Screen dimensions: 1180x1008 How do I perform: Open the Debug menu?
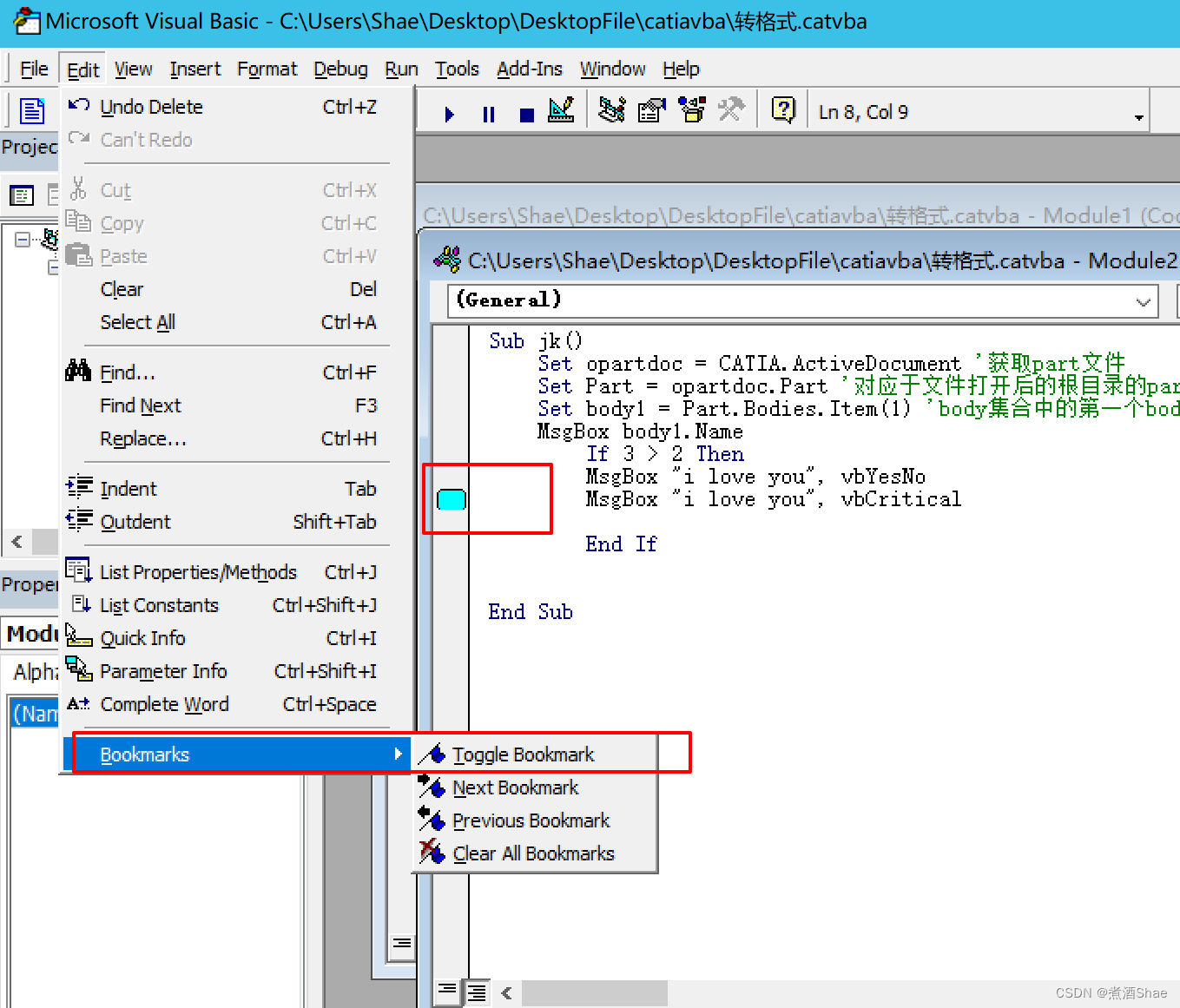340,69
